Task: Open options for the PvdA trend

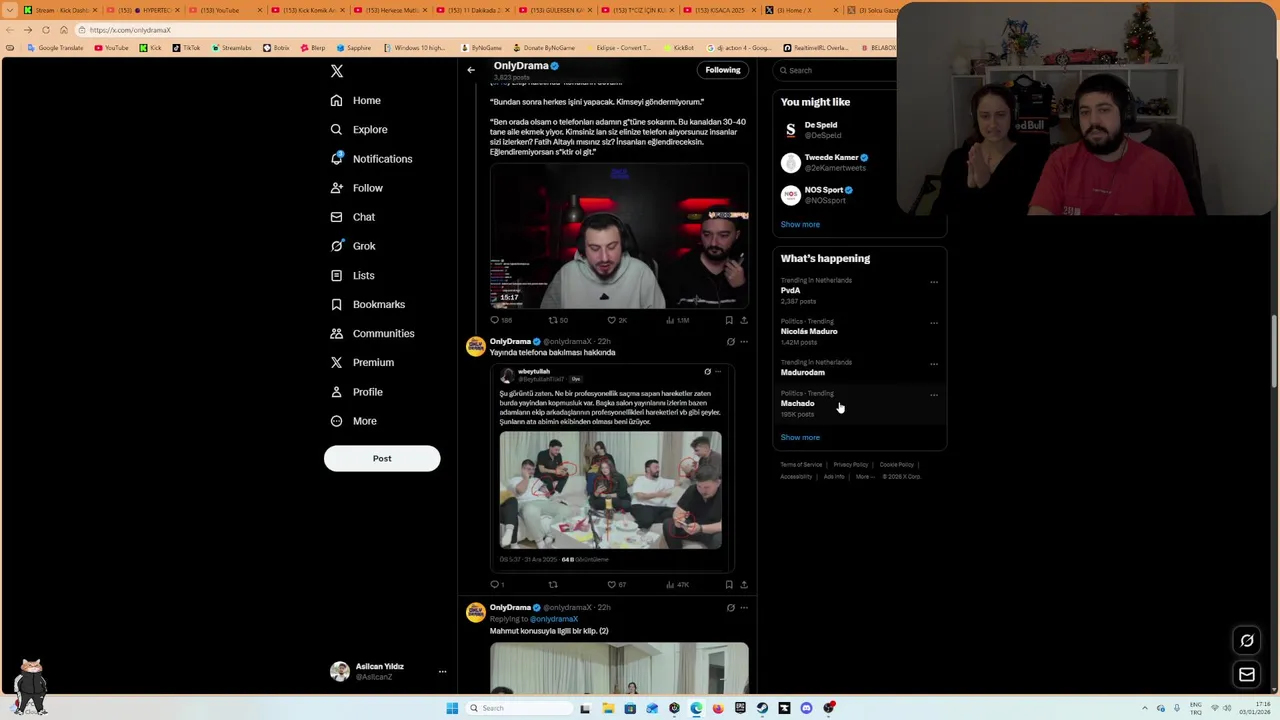Action: (934, 282)
